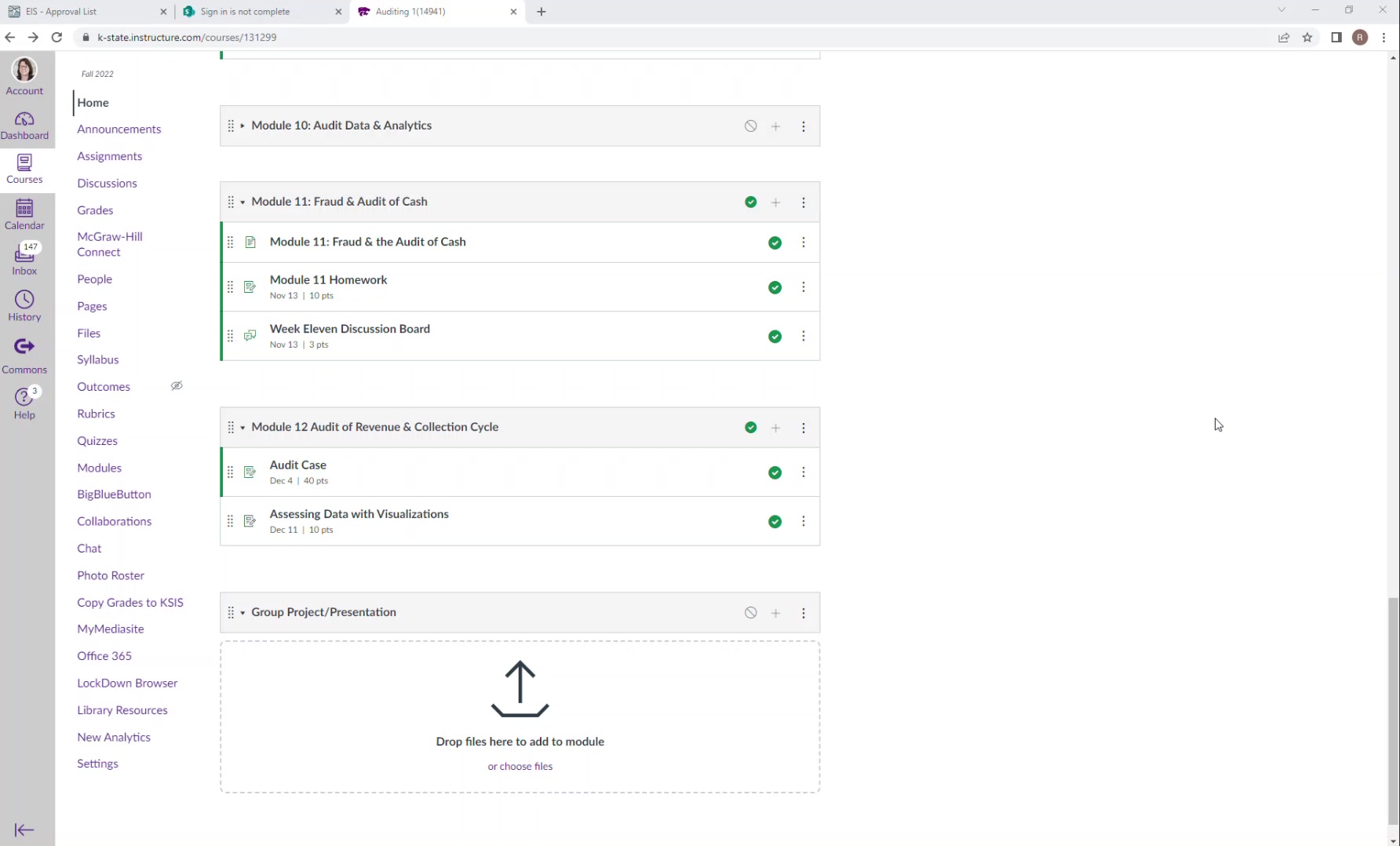1400x846 pixels.
Task: Open Grades in course navigation
Action: click(95, 210)
